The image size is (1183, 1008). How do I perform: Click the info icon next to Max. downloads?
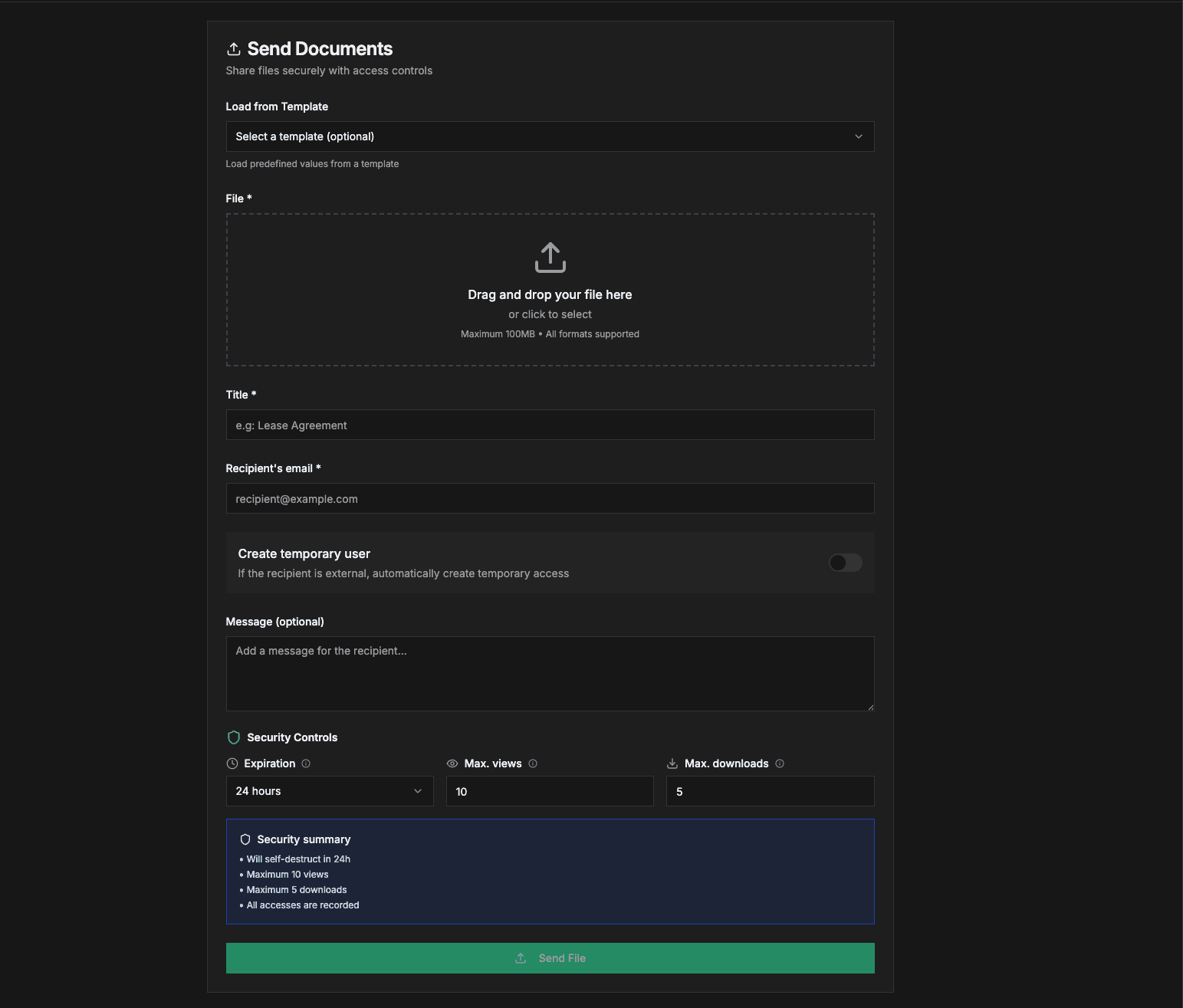coord(780,763)
